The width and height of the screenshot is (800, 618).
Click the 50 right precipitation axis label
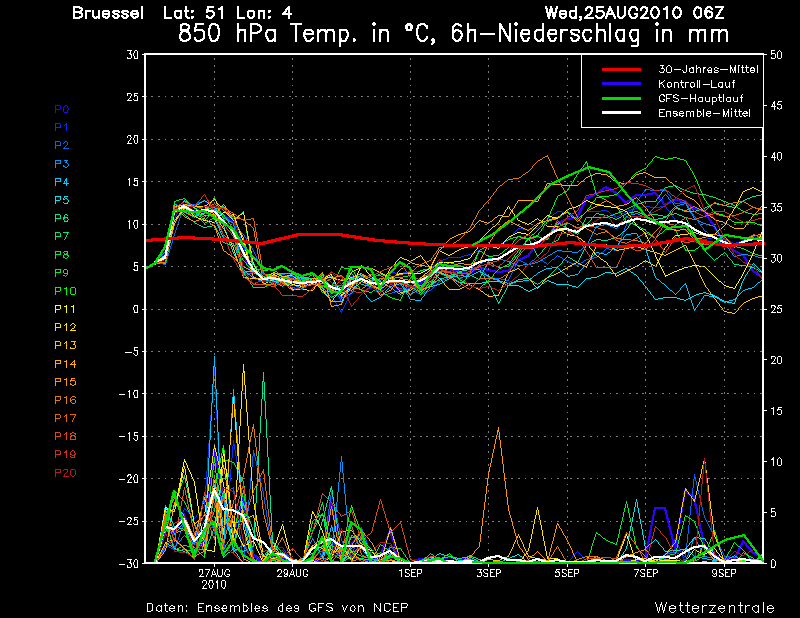click(x=776, y=55)
